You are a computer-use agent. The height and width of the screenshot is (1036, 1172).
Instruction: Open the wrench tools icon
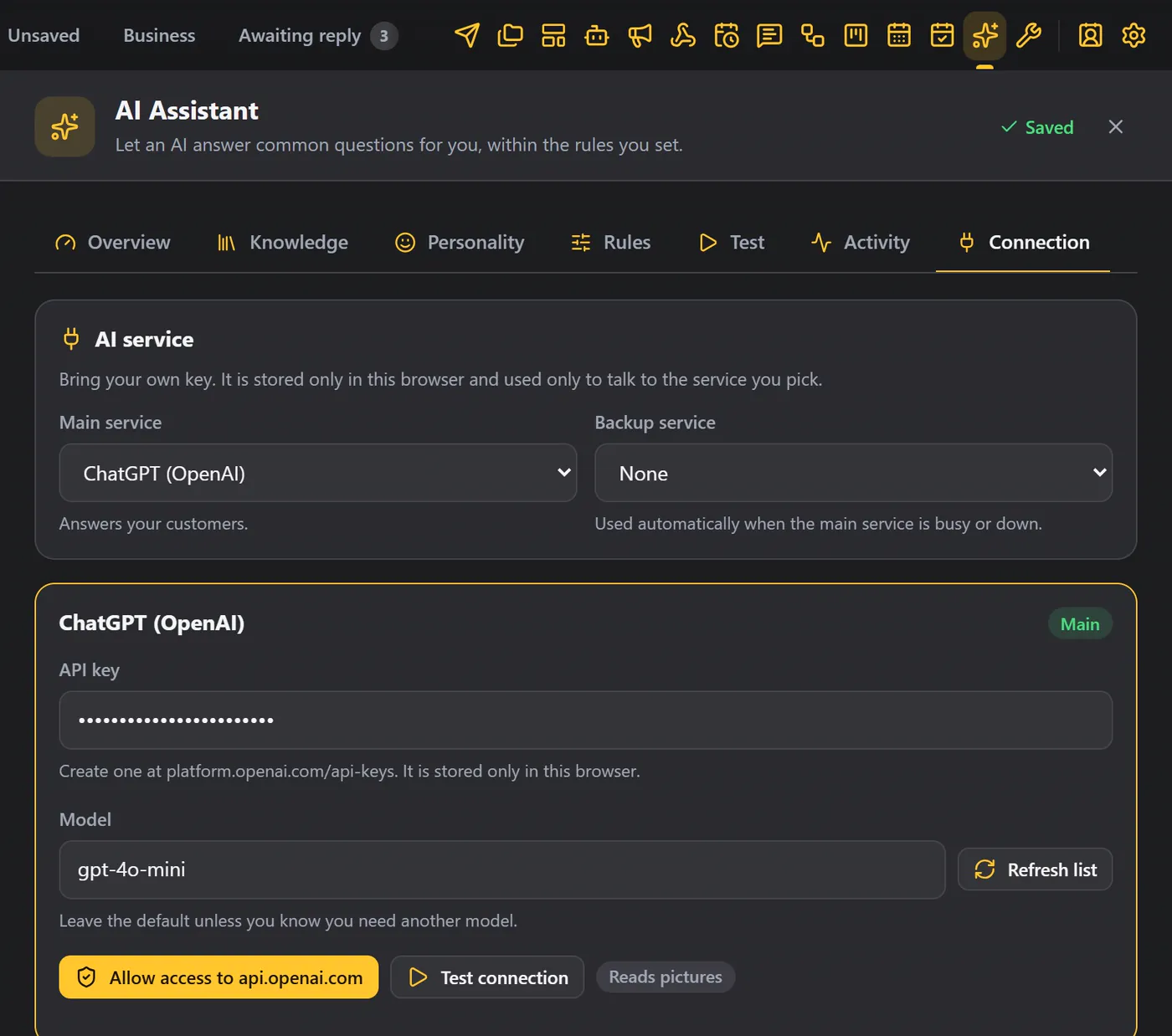tap(1029, 35)
